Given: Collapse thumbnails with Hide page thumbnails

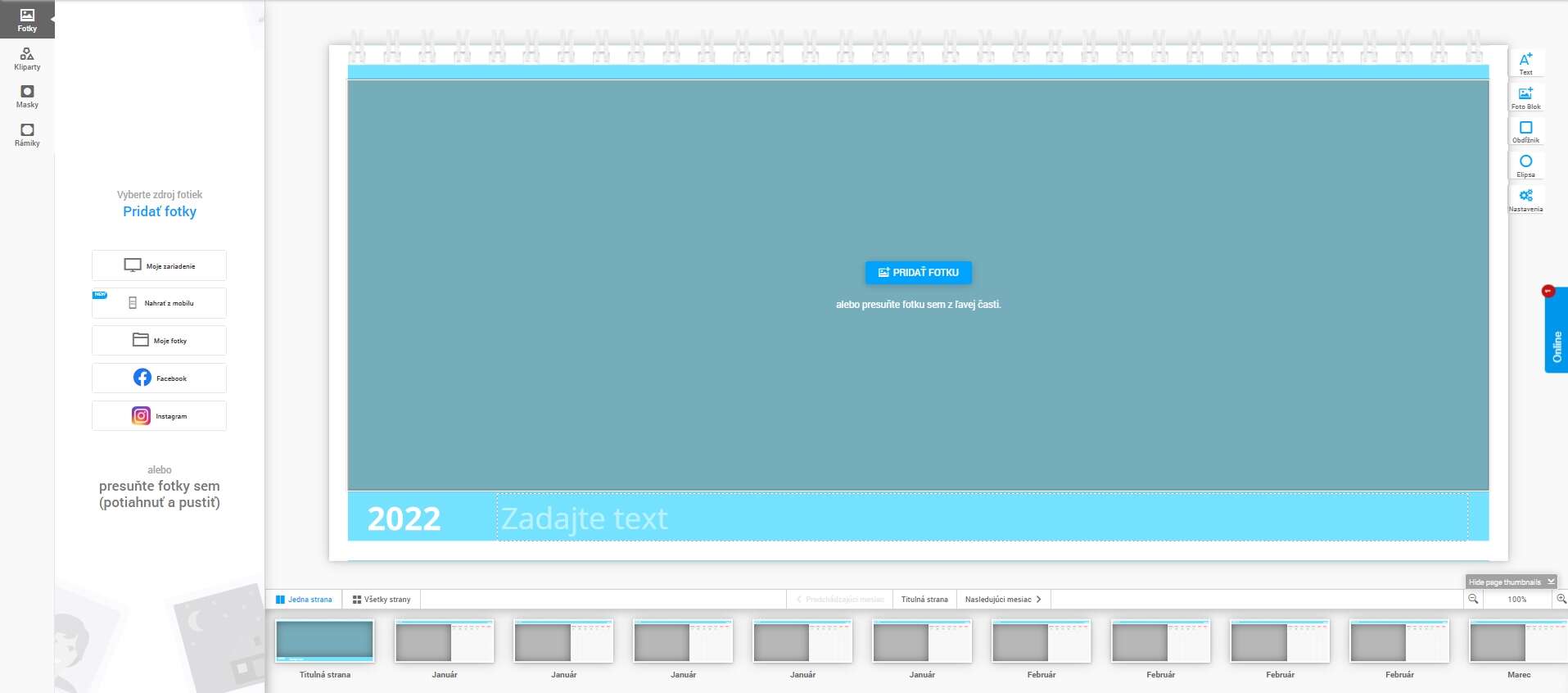Looking at the screenshot, I should pyautogui.click(x=1510, y=582).
